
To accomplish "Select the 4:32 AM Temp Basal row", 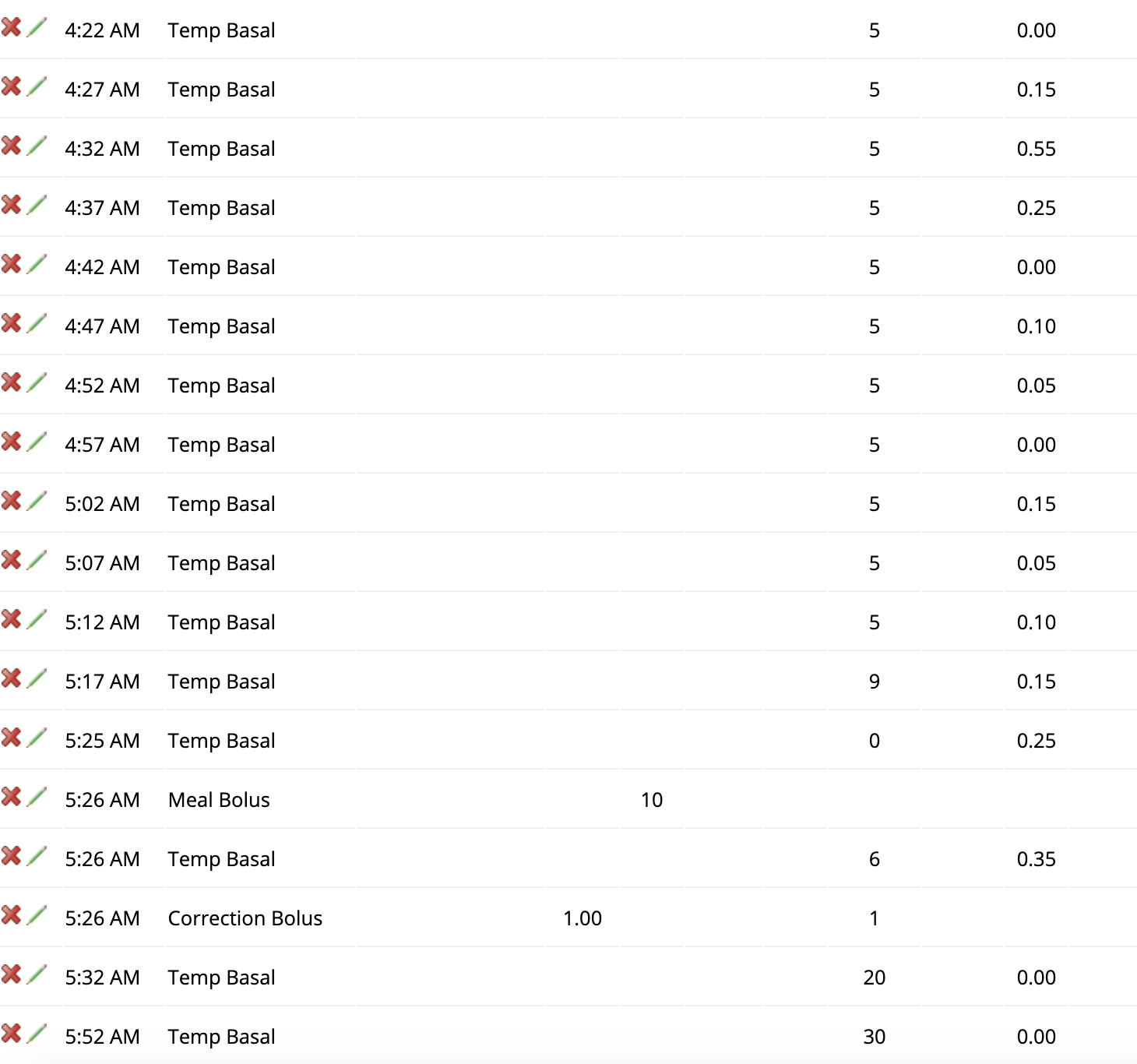I will (x=221, y=148).
